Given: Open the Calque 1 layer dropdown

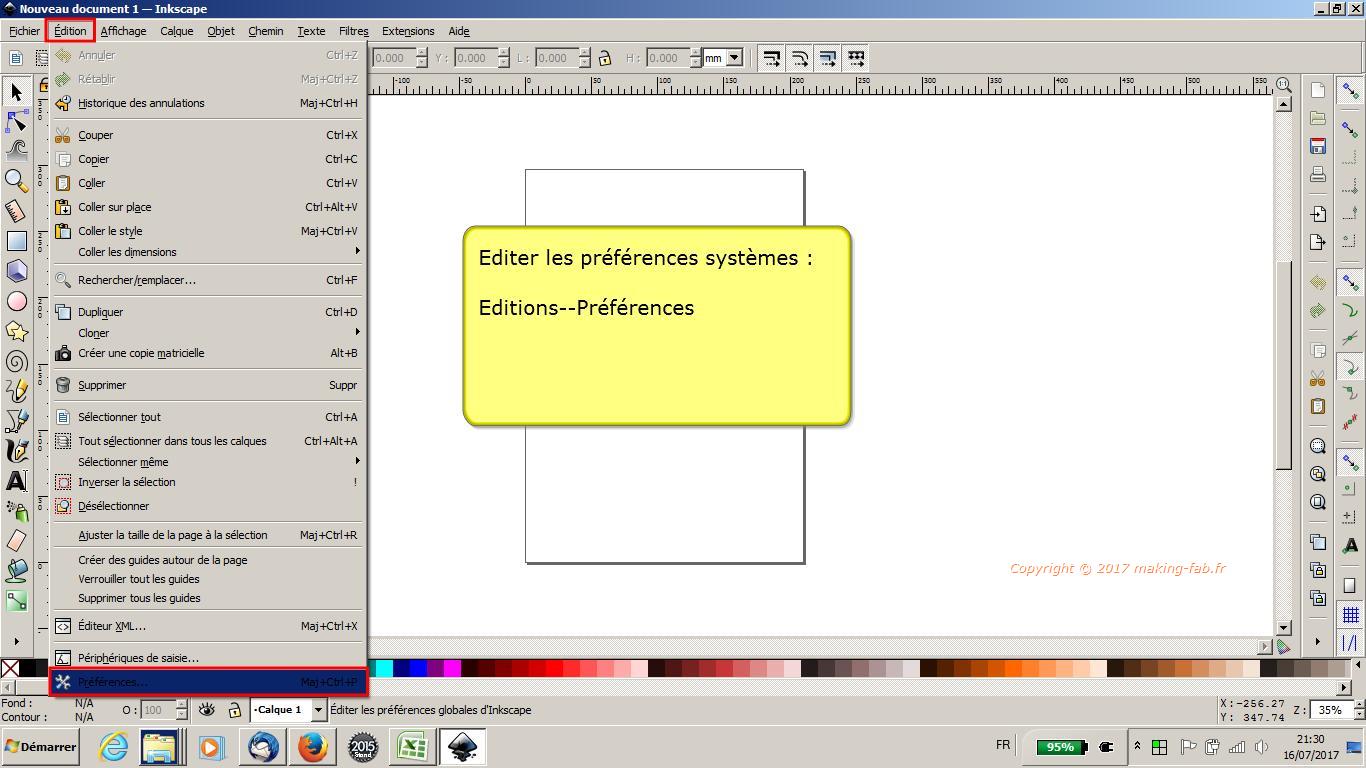Looking at the screenshot, I should tap(319, 710).
